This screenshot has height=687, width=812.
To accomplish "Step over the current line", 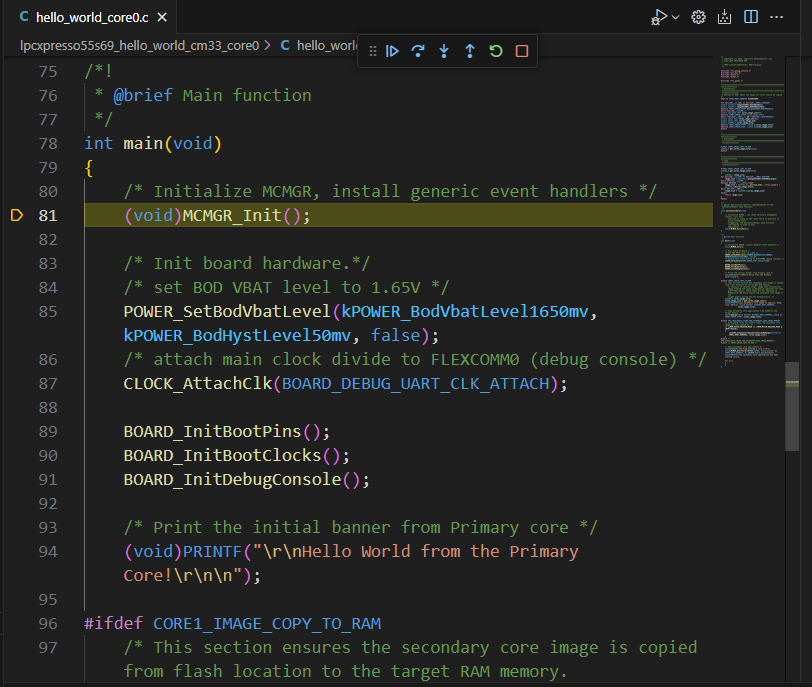I will [x=419, y=50].
